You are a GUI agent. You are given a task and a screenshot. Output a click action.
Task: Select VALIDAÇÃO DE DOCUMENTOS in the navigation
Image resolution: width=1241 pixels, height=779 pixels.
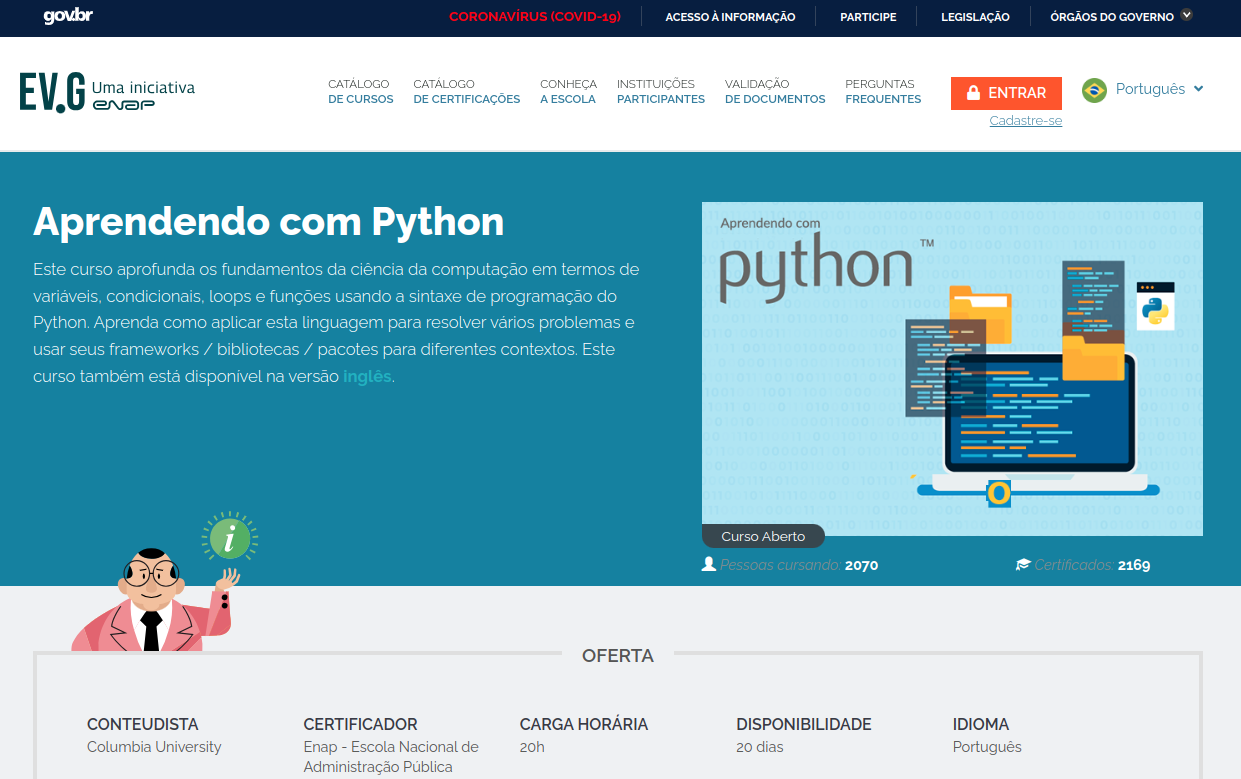[774, 91]
